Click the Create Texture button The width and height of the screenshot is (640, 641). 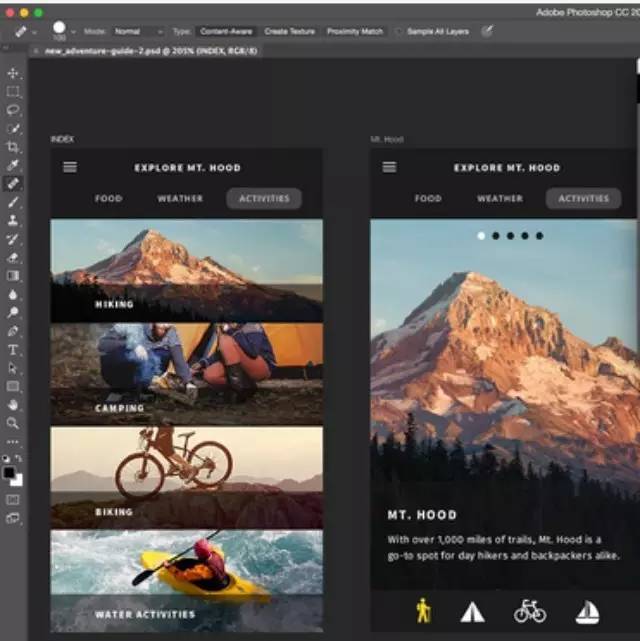point(288,32)
